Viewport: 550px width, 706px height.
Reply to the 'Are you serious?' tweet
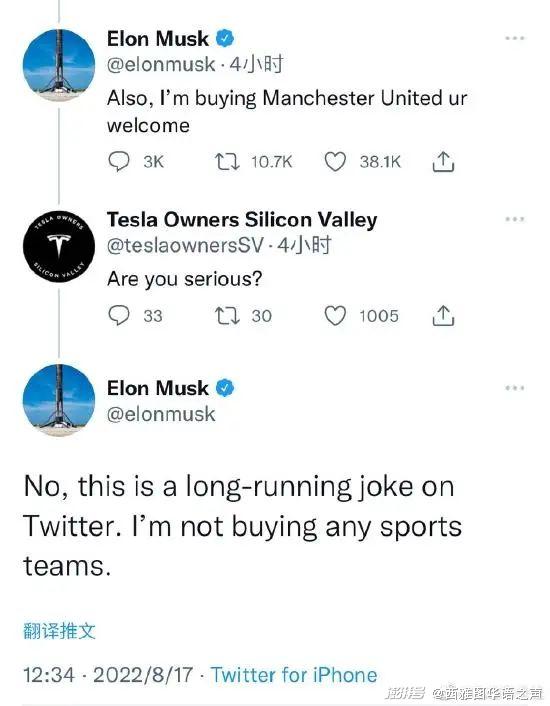(119, 316)
